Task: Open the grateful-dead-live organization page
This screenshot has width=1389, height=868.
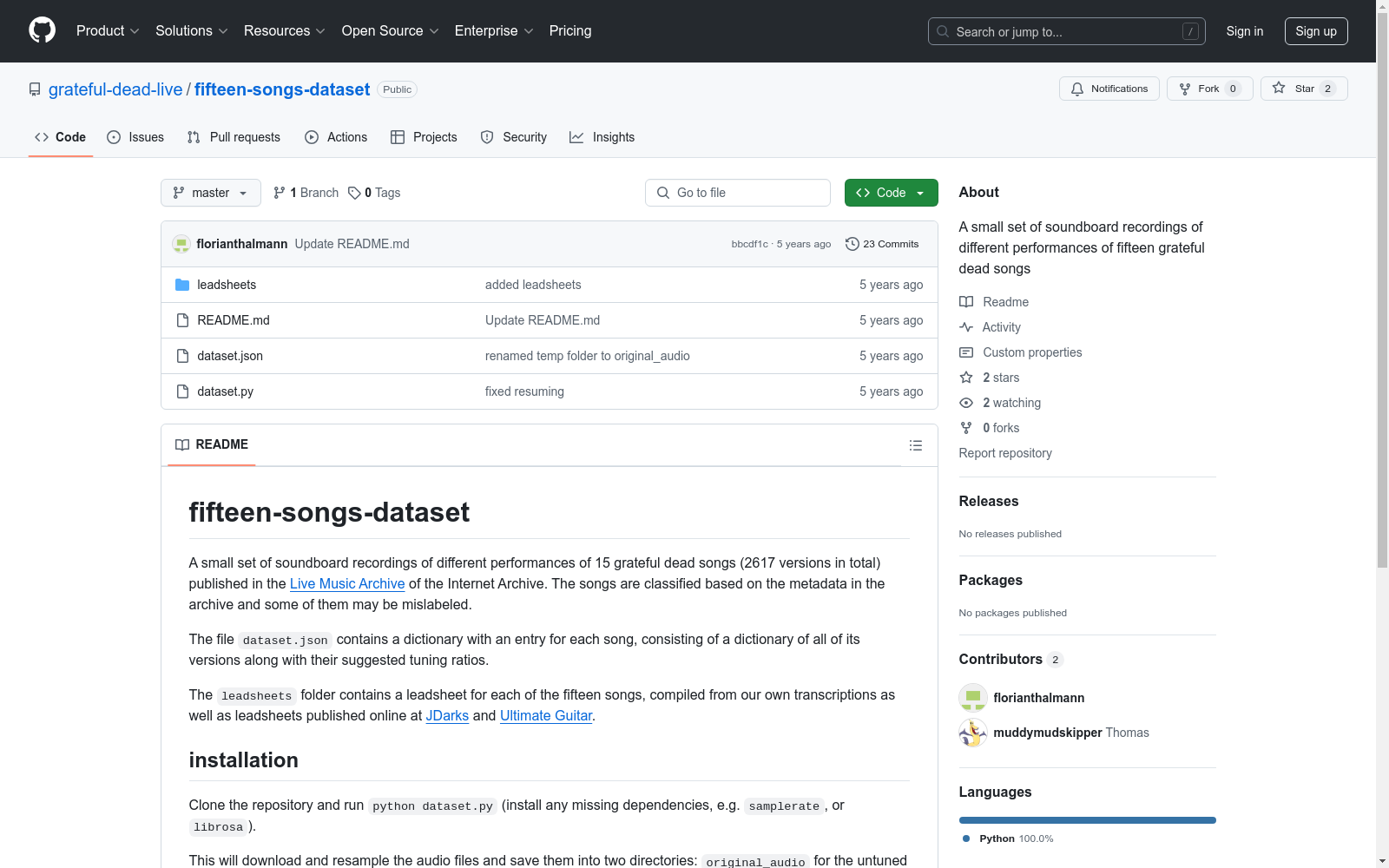Action: (115, 89)
